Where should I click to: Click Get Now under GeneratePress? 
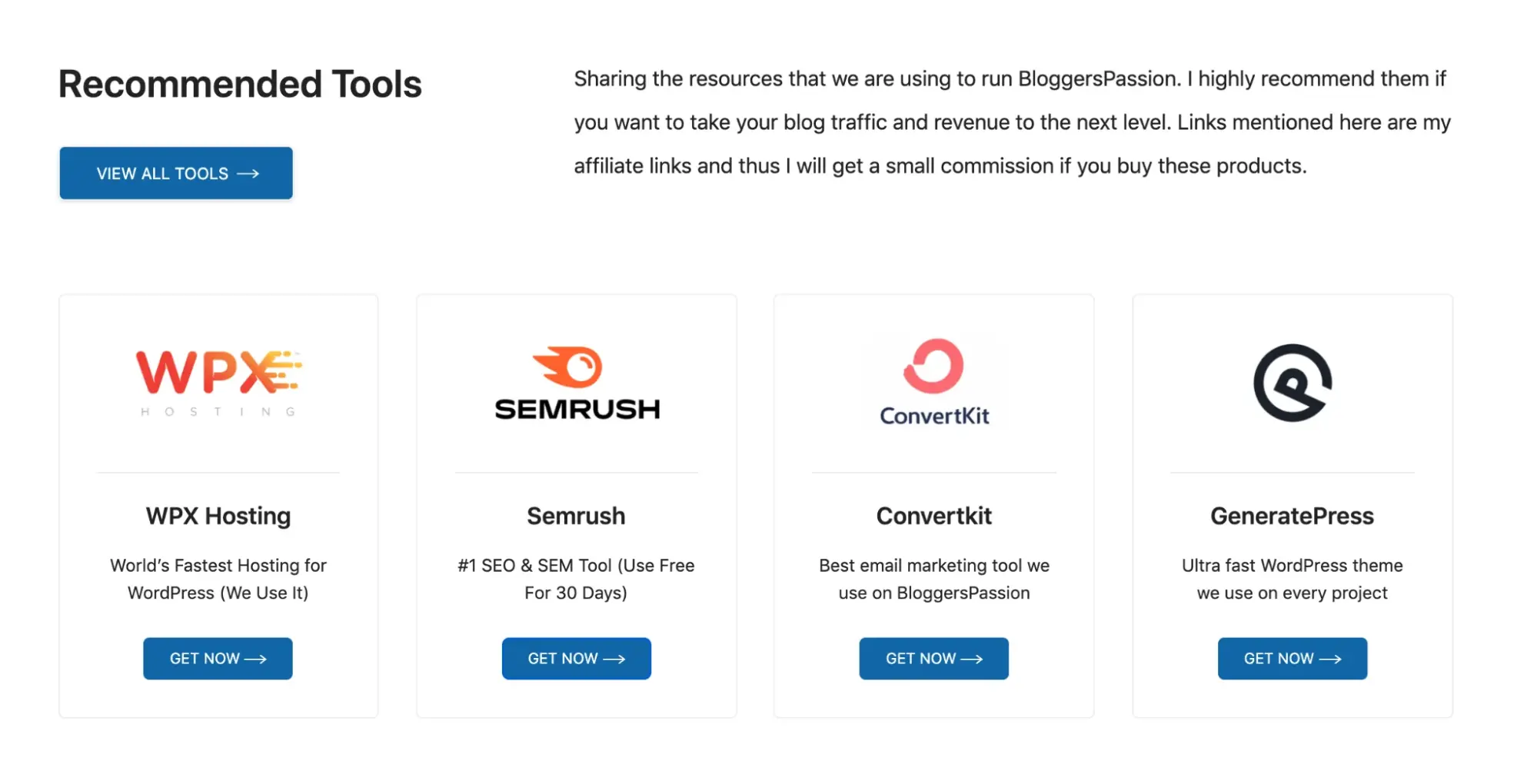click(x=1292, y=659)
